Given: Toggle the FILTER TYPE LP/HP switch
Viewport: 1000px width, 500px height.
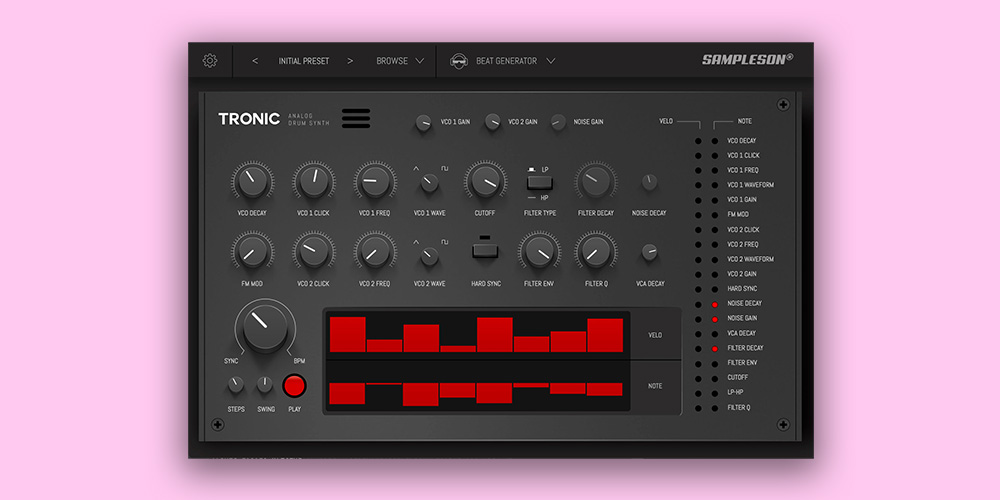Looking at the screenshot, I should tap(540, 183).
